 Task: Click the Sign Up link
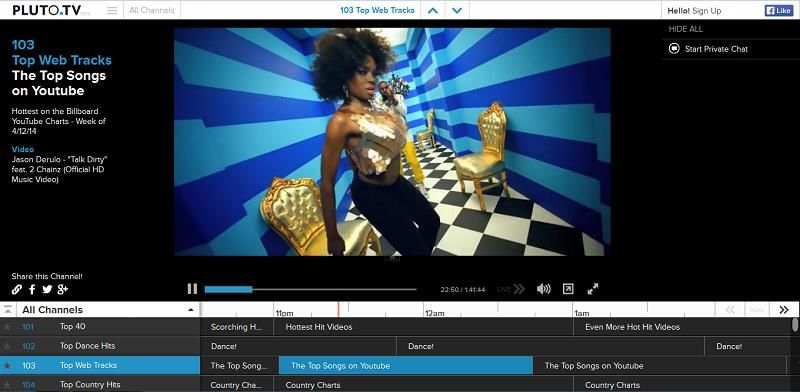[707, 11]
